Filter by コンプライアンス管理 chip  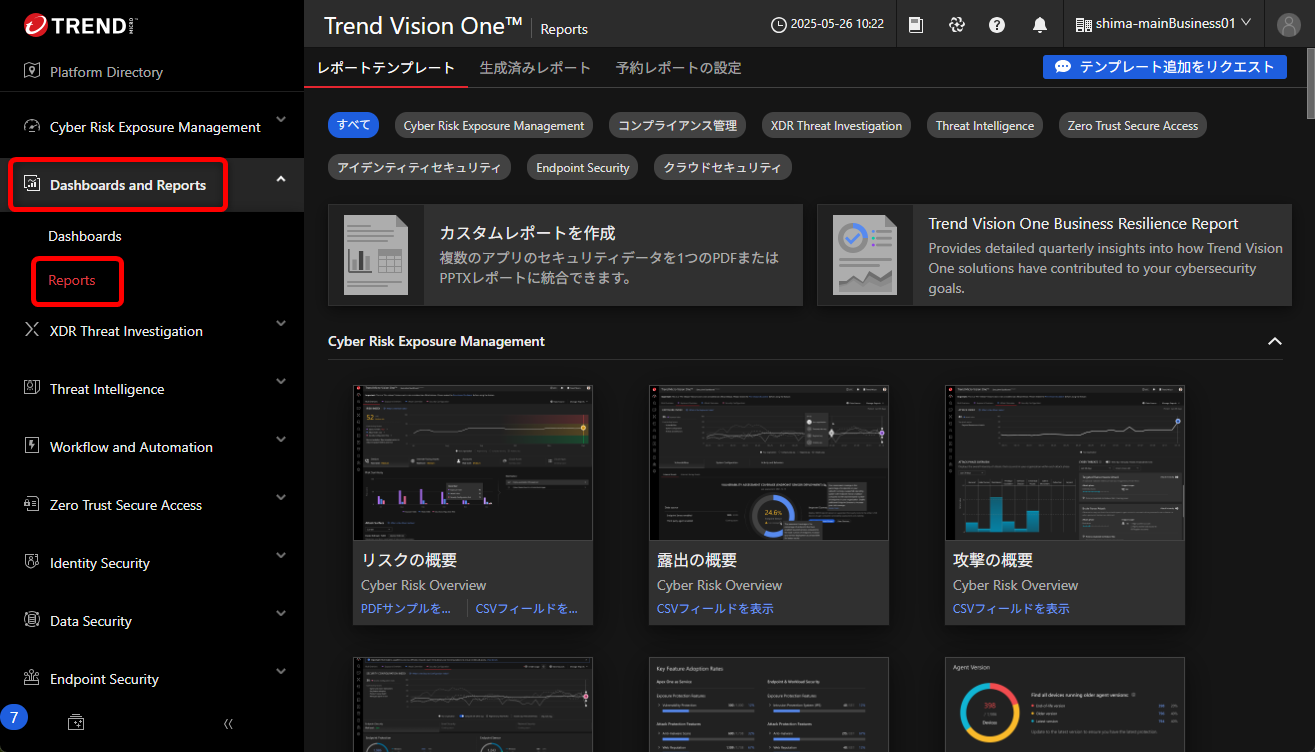click(677, 125)
